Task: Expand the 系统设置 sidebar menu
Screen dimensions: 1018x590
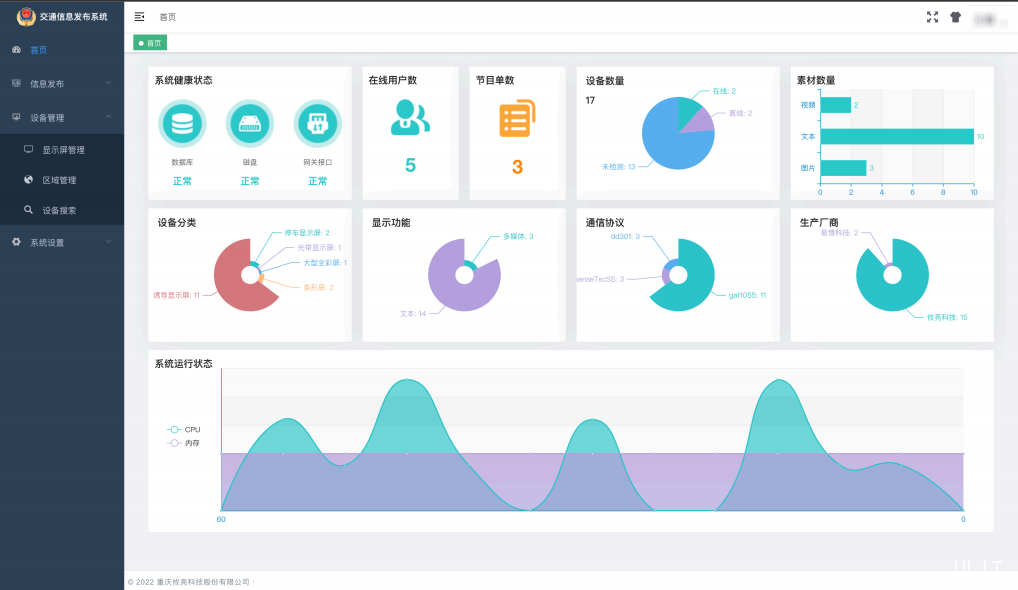Action: 62,242
